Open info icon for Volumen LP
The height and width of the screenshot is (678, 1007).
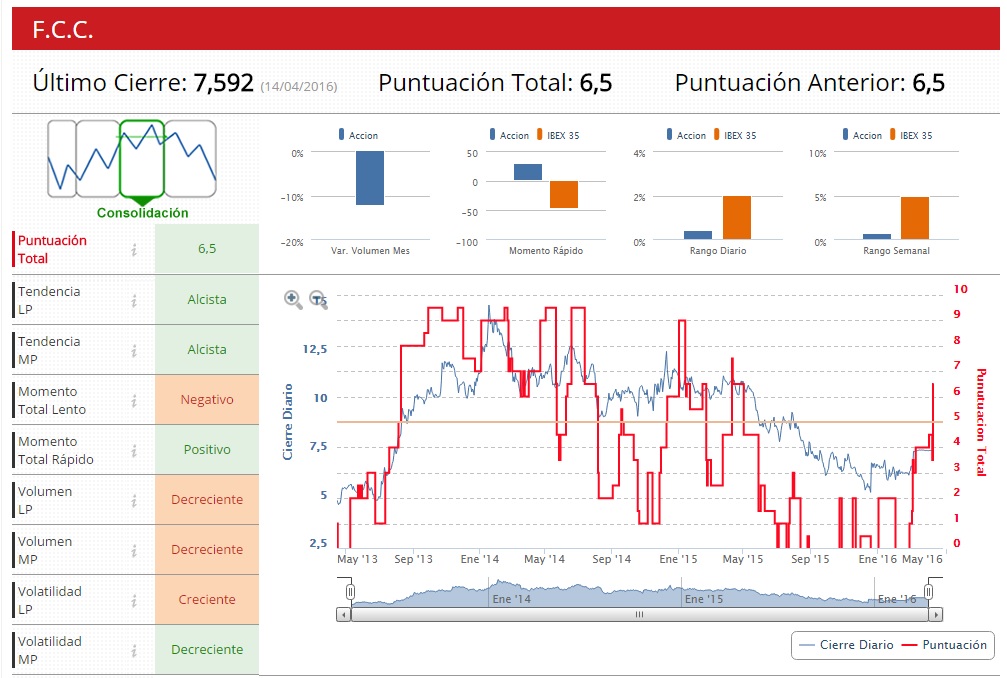pos(134,501)
